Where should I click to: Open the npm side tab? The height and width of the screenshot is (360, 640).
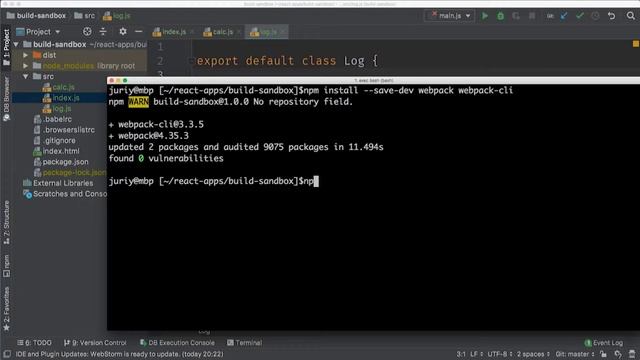click(x=6, y=266)
